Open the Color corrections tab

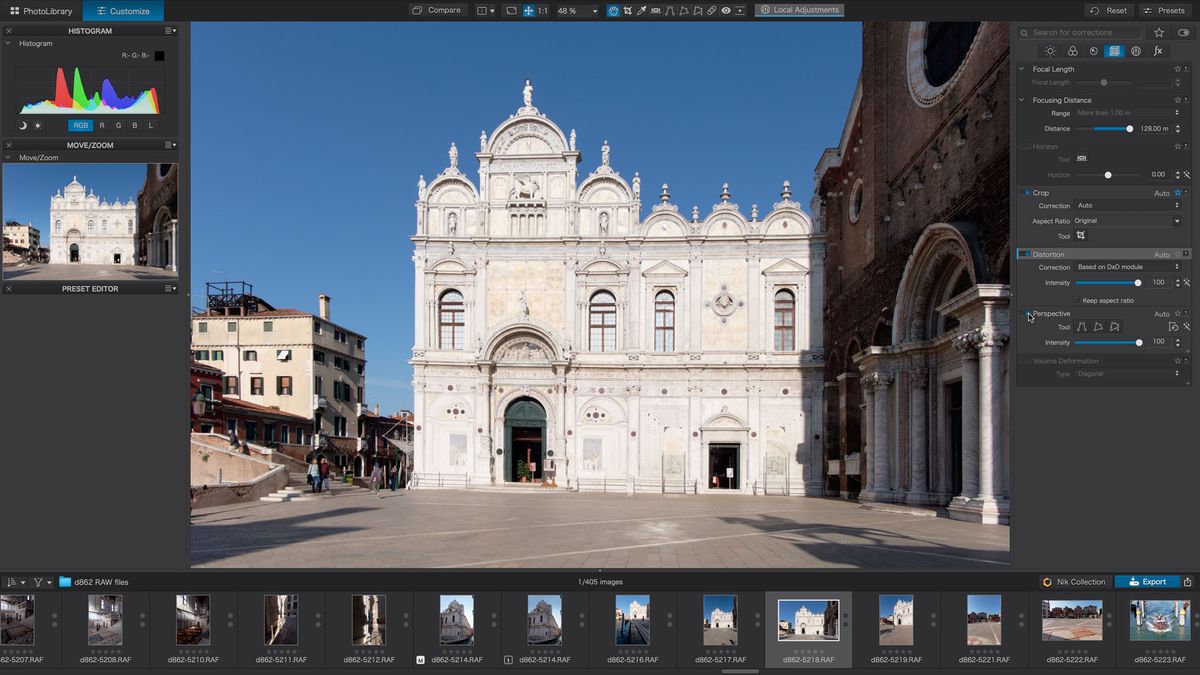point(1072,51)
